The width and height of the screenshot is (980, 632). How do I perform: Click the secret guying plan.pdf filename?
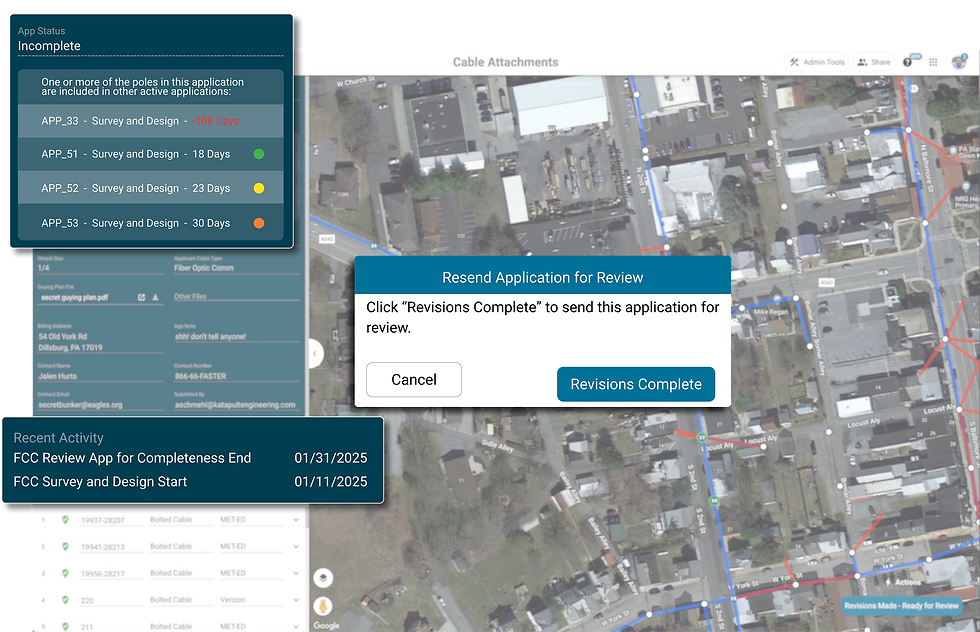click(74, 298)
